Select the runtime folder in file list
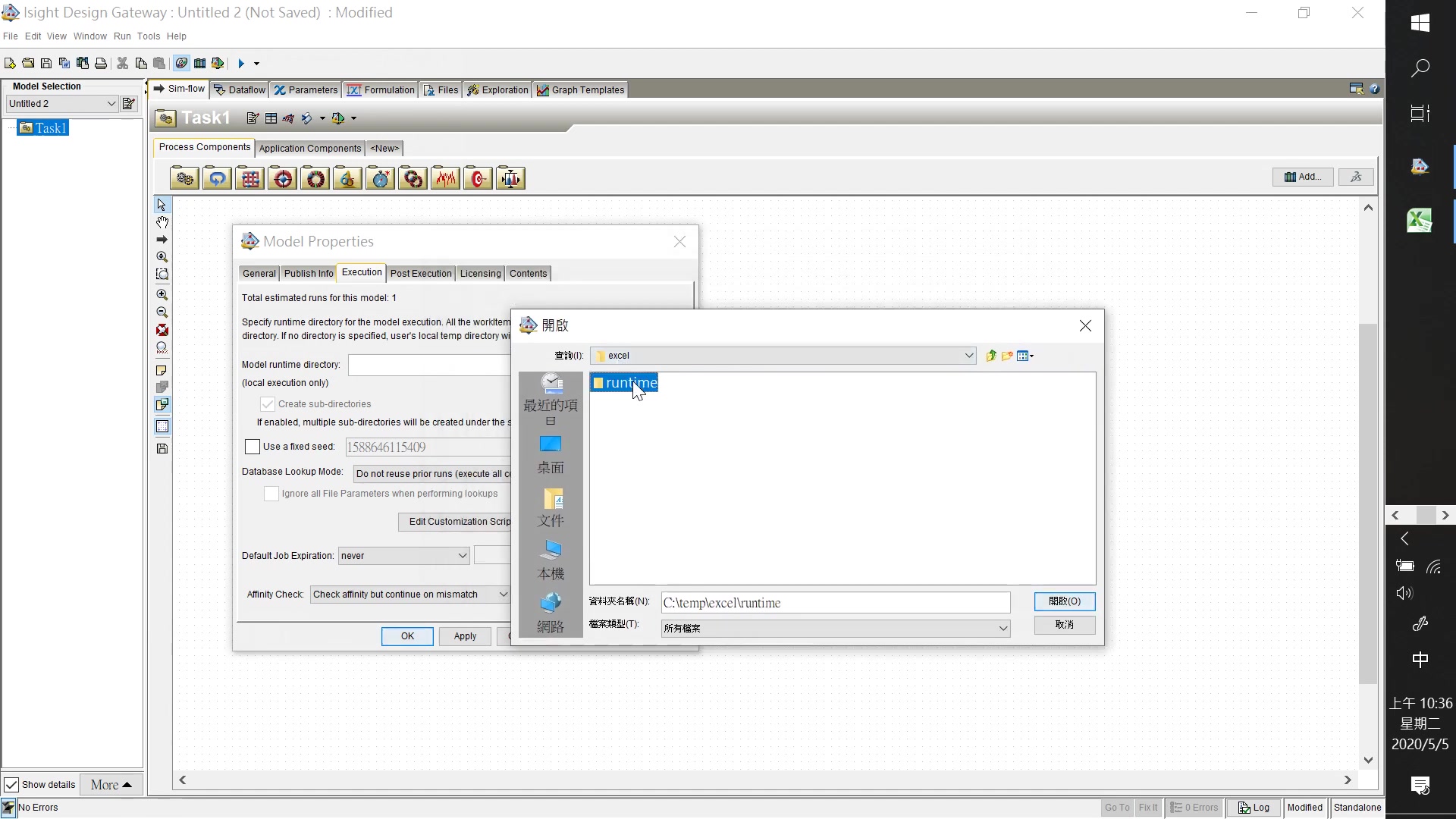The image size is (1456, 819). (624, 383)
